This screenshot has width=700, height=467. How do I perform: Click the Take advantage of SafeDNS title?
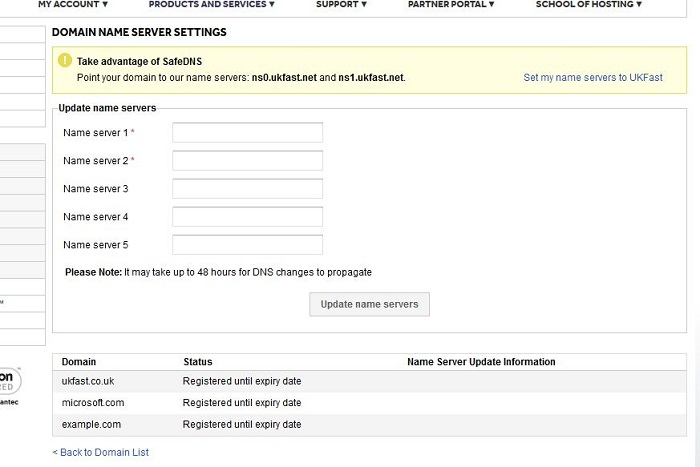click(x=139, y=61)
